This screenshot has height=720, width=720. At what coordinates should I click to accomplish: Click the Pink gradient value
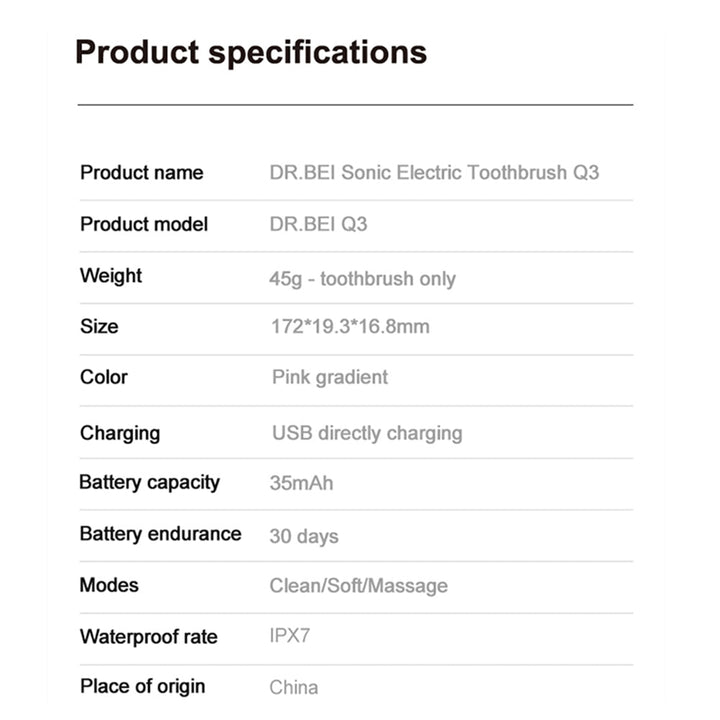tap(330, 377)
